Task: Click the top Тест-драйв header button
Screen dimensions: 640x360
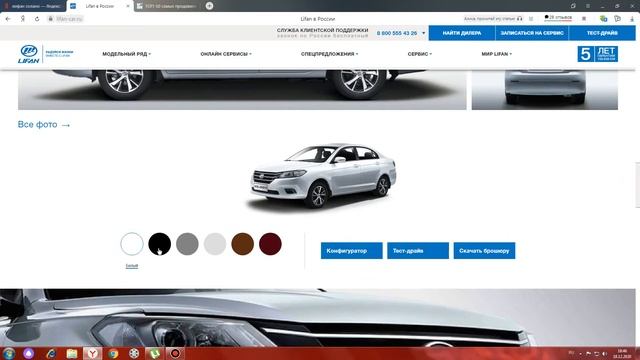Action: click(x=602, y=33)
